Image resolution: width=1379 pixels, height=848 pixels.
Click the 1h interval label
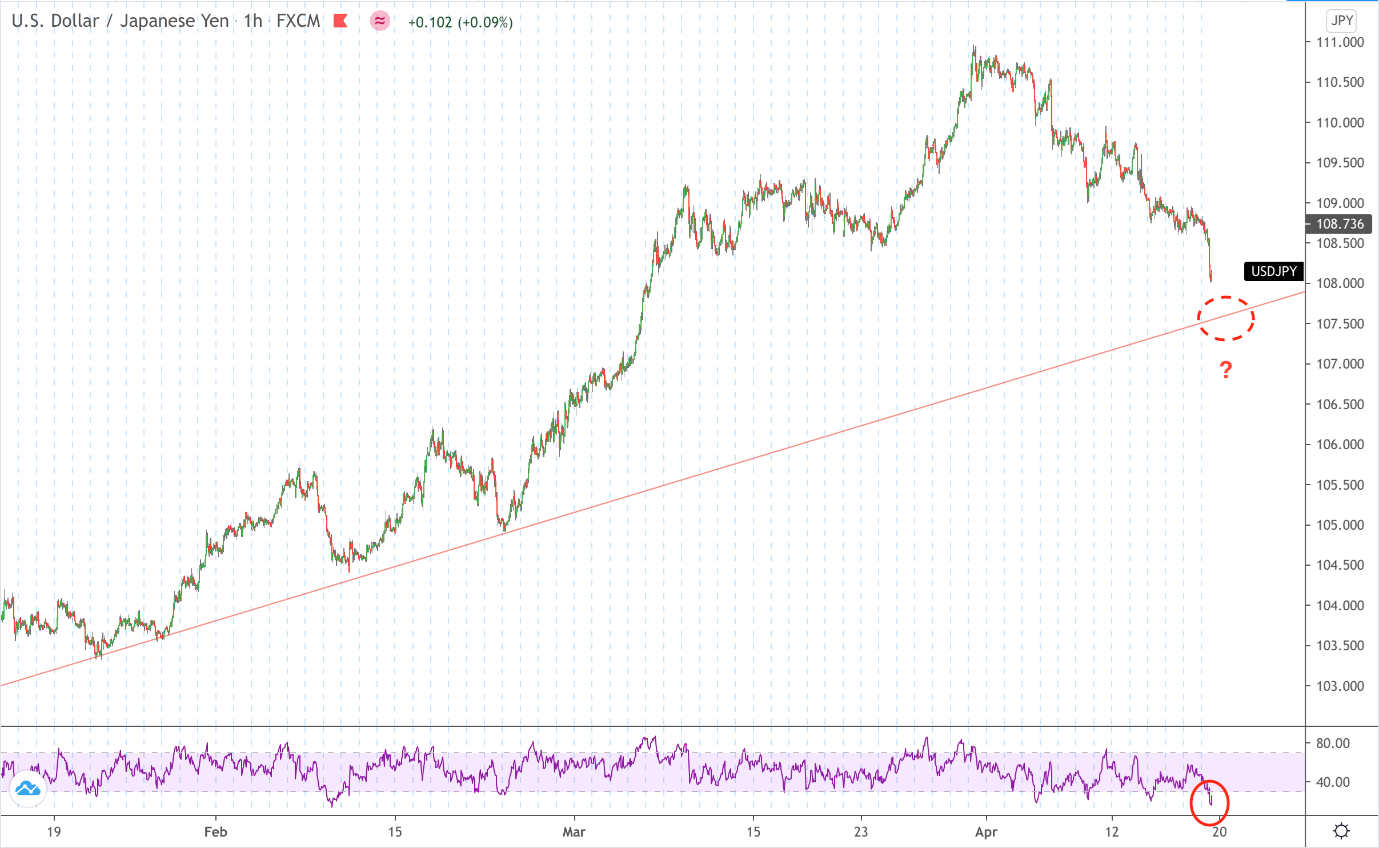tap(251, 20)
